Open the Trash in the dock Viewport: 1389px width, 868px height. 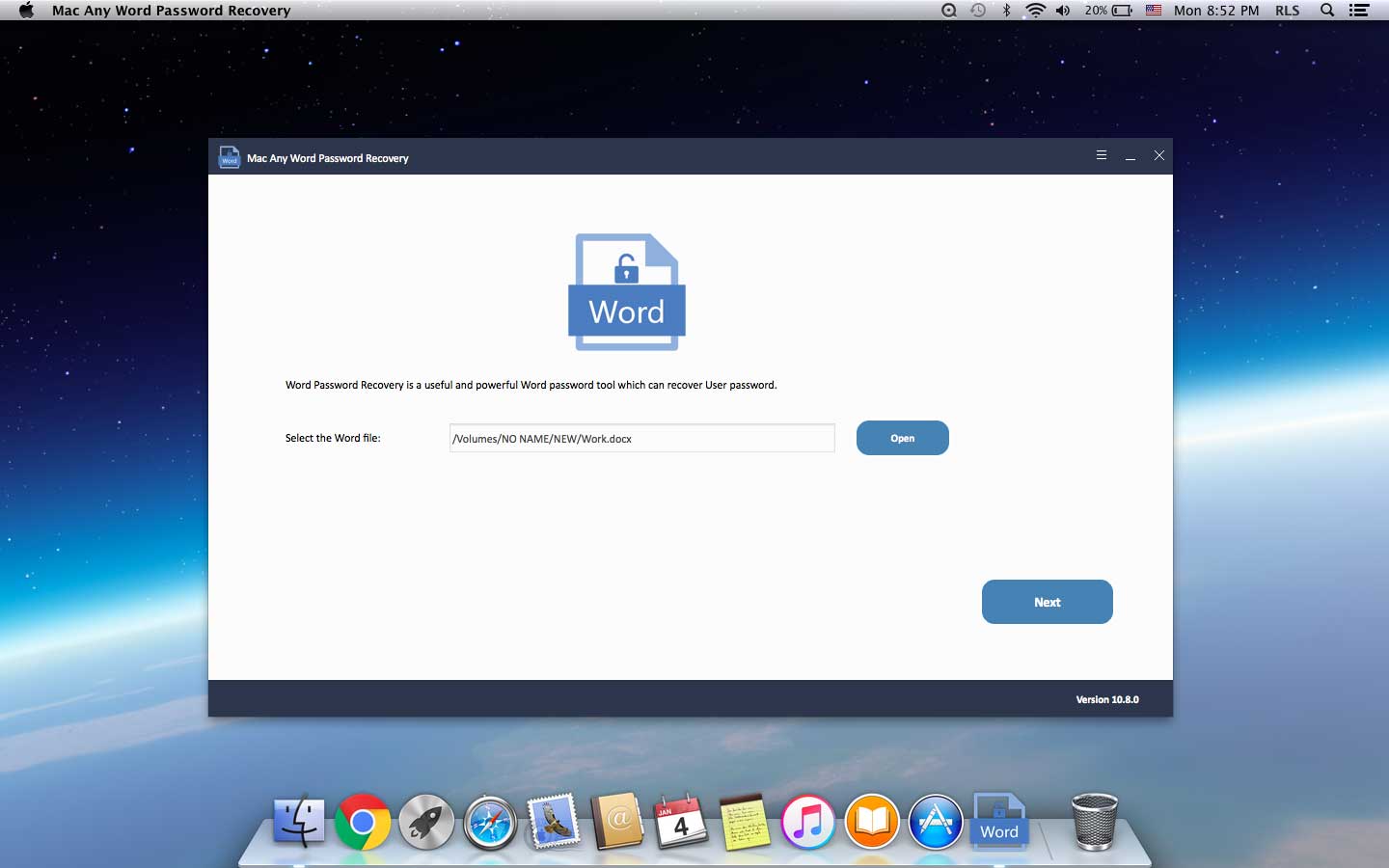click(x=1095, y=822)
